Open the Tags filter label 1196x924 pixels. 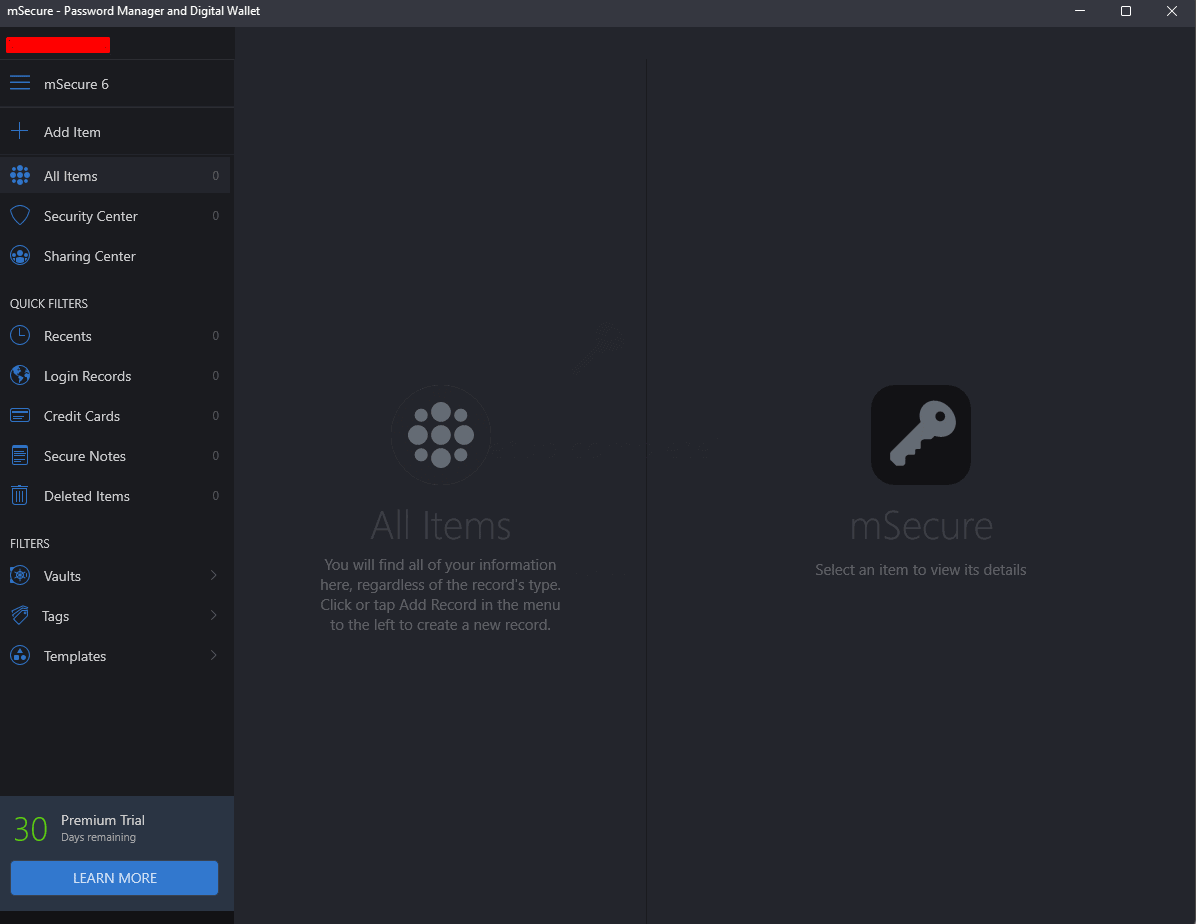[56, 617]
